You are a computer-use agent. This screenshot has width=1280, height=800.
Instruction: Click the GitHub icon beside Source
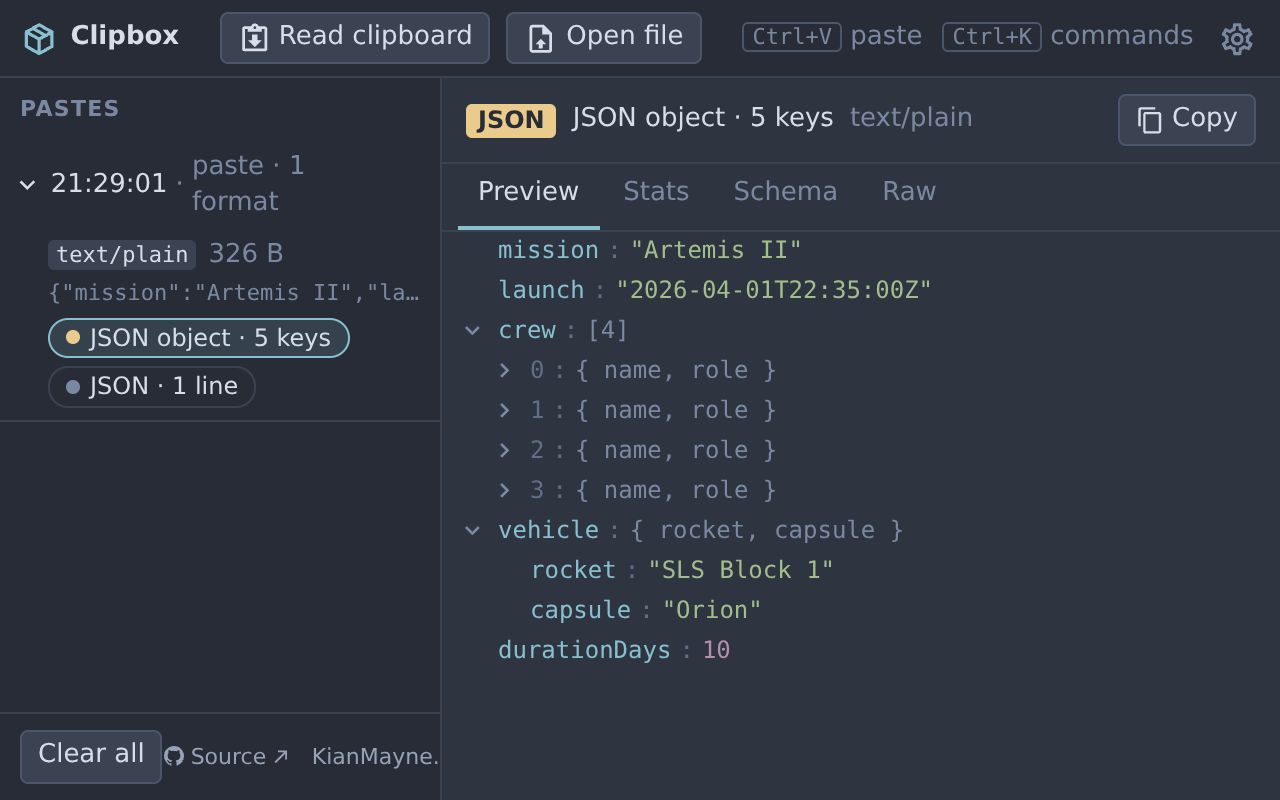pos(174,756)
